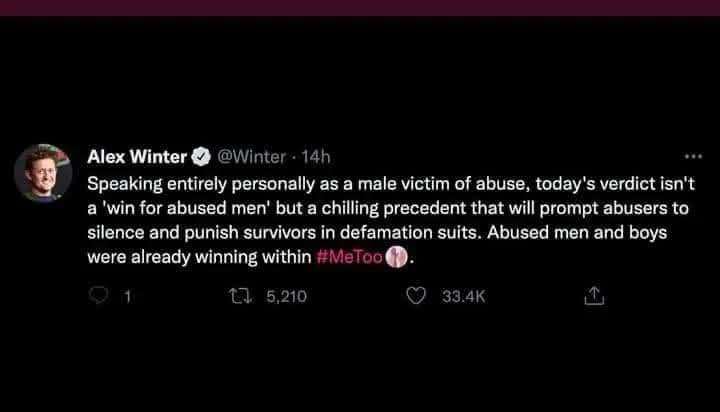This screenshot has width=720, height=412.
Task: Click the blue verified badge
Action: [x=200, y=156]
